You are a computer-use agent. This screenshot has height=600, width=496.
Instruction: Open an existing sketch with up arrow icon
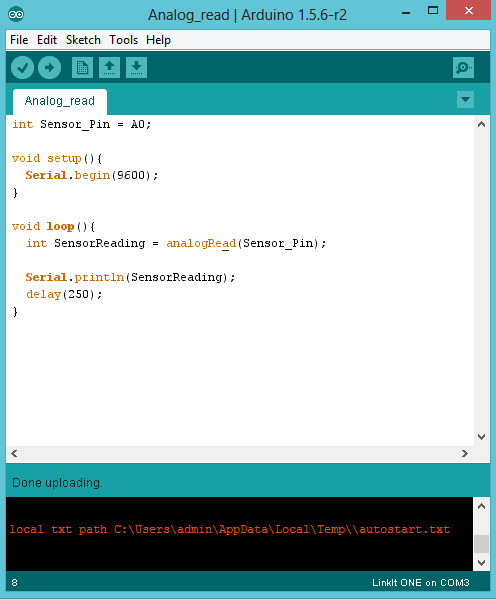109,68
